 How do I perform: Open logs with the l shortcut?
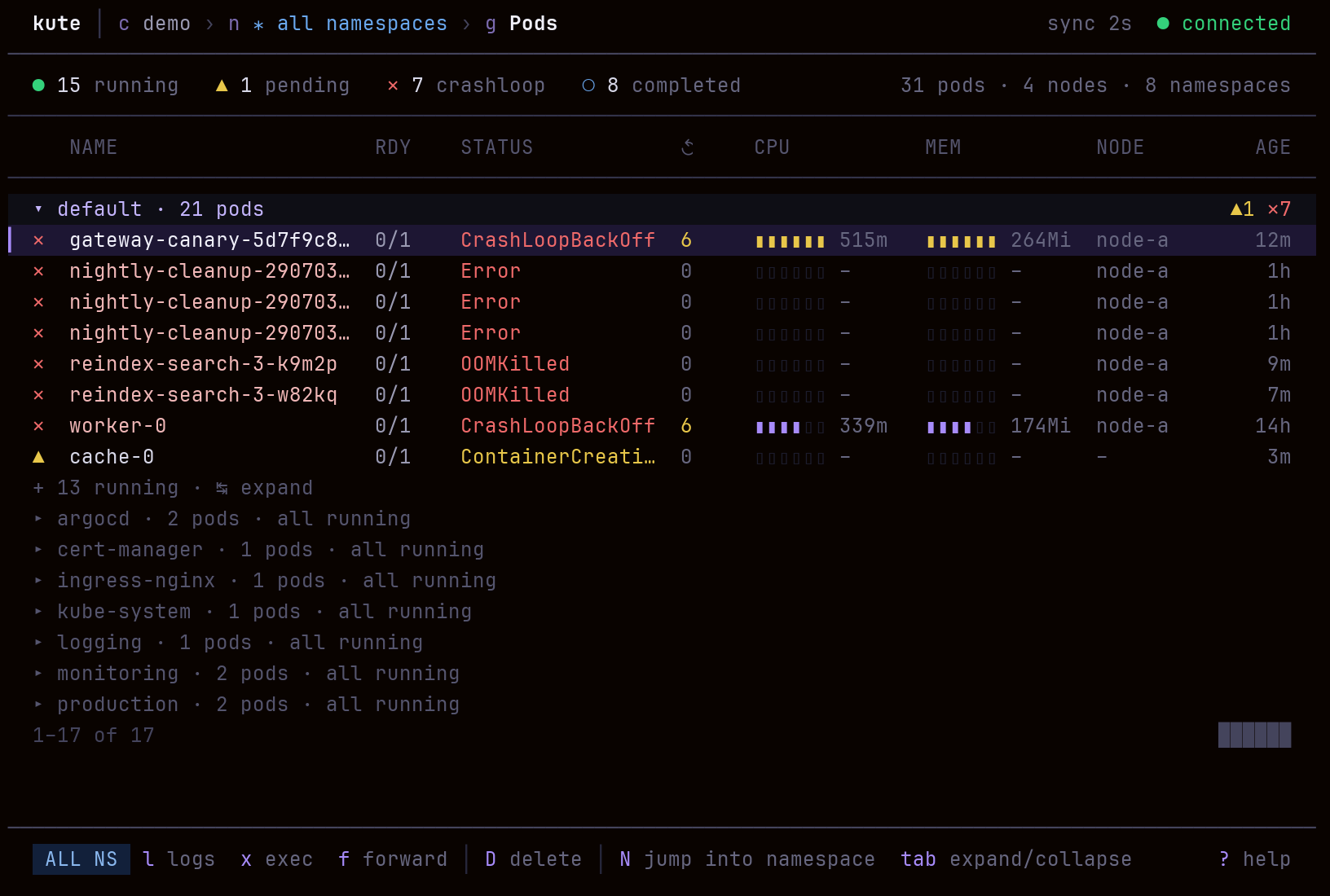pyautogui.click(x=179, y=859)
